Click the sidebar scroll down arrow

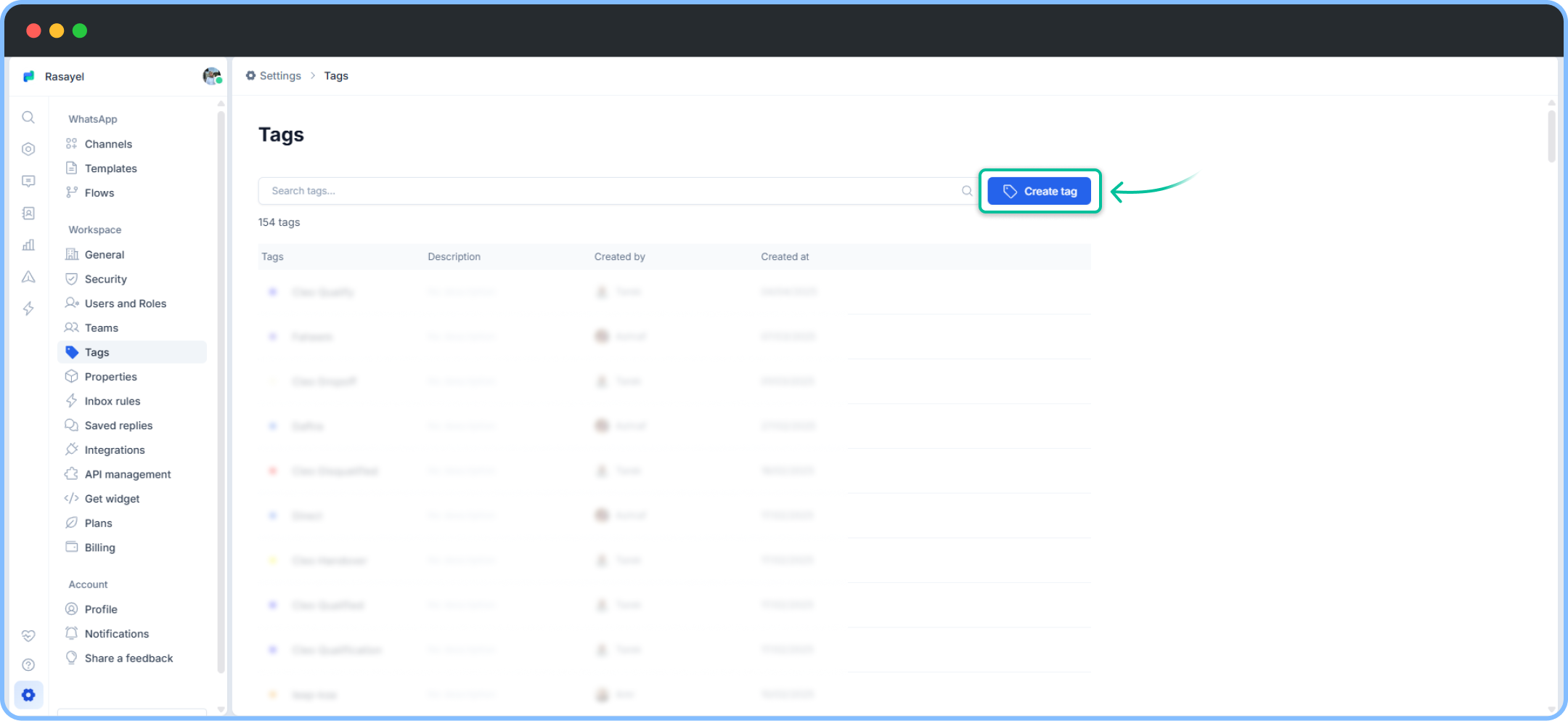pos(221,709)
